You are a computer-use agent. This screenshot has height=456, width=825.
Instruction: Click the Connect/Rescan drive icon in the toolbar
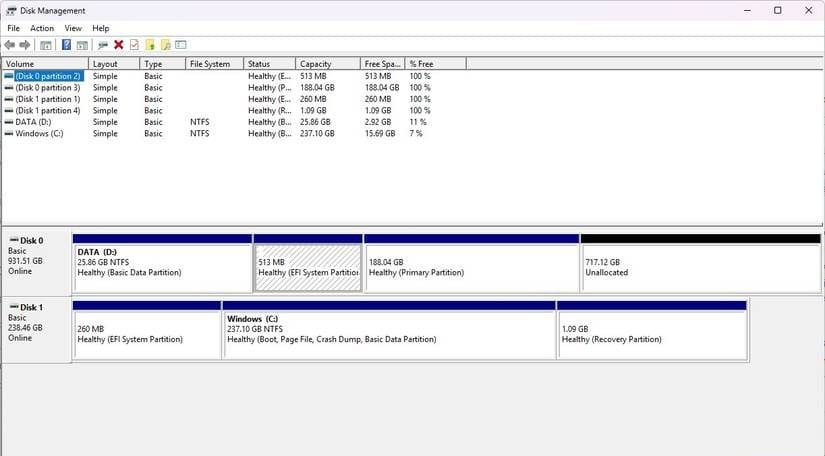pyautogui.click(x=103, y=45)
